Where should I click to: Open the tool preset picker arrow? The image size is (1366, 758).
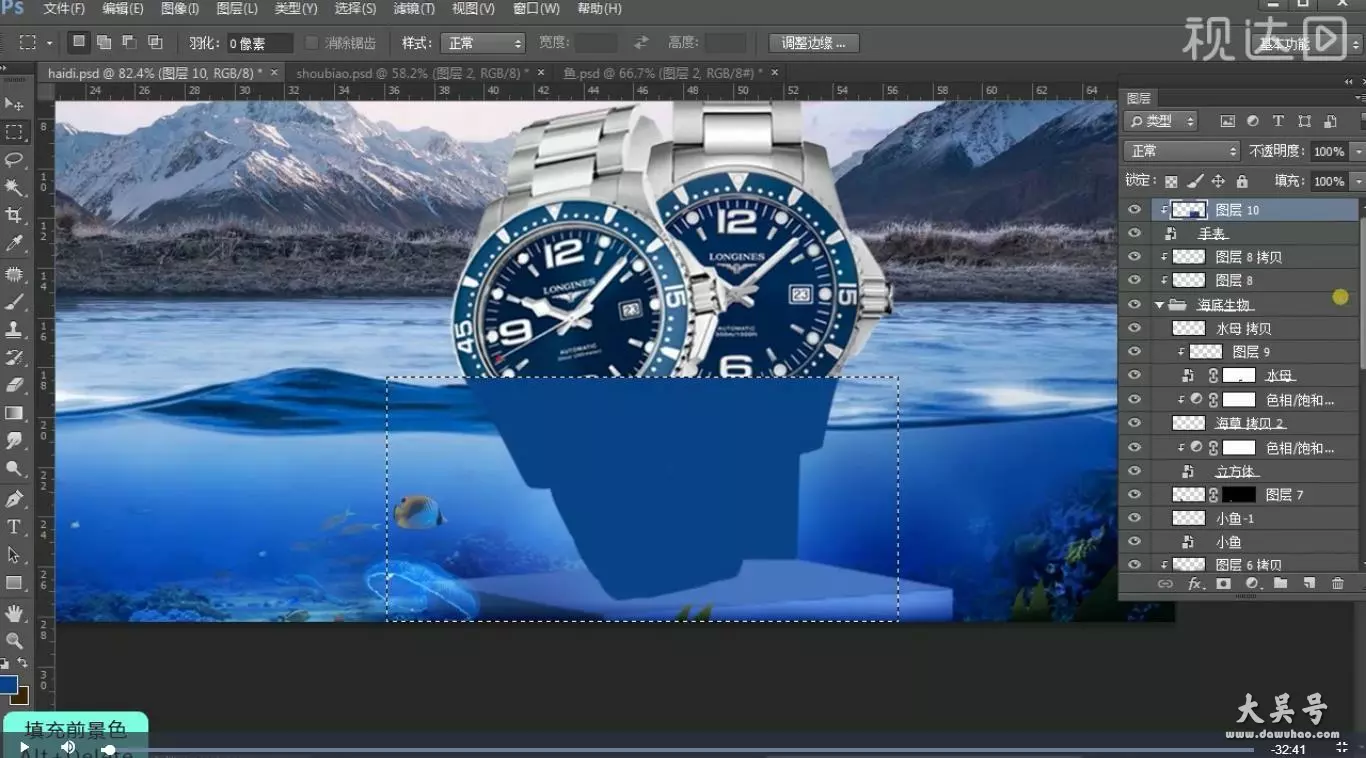pyautogui.click(x=49, y=43)
